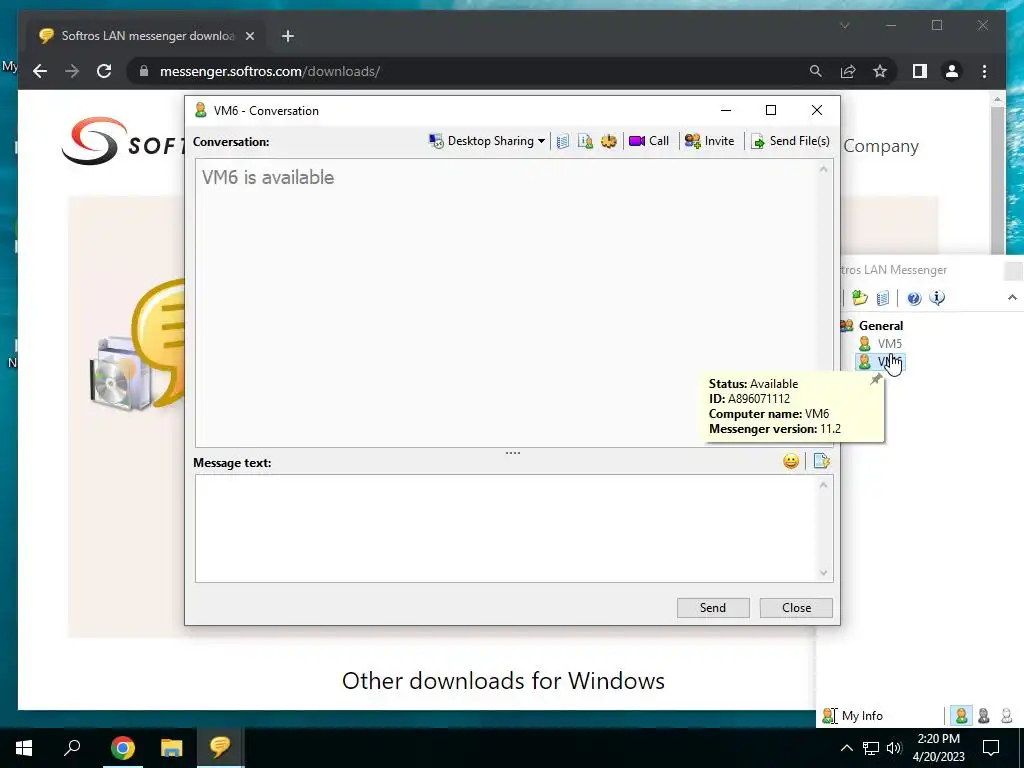Click the Close button in conversation
Viewport: 1024px width, 768px height.
pos(796,608)
